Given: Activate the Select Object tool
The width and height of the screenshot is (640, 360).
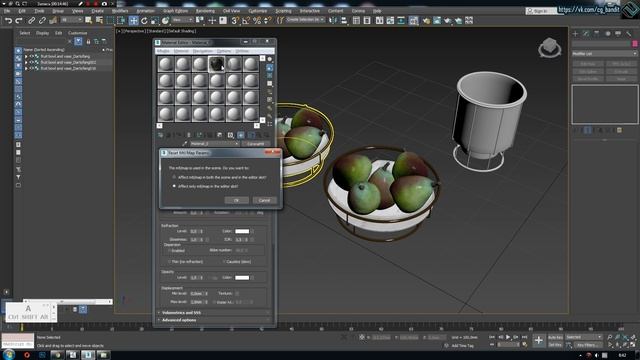Looking at the screenshot, I should [x=89, y=20].
